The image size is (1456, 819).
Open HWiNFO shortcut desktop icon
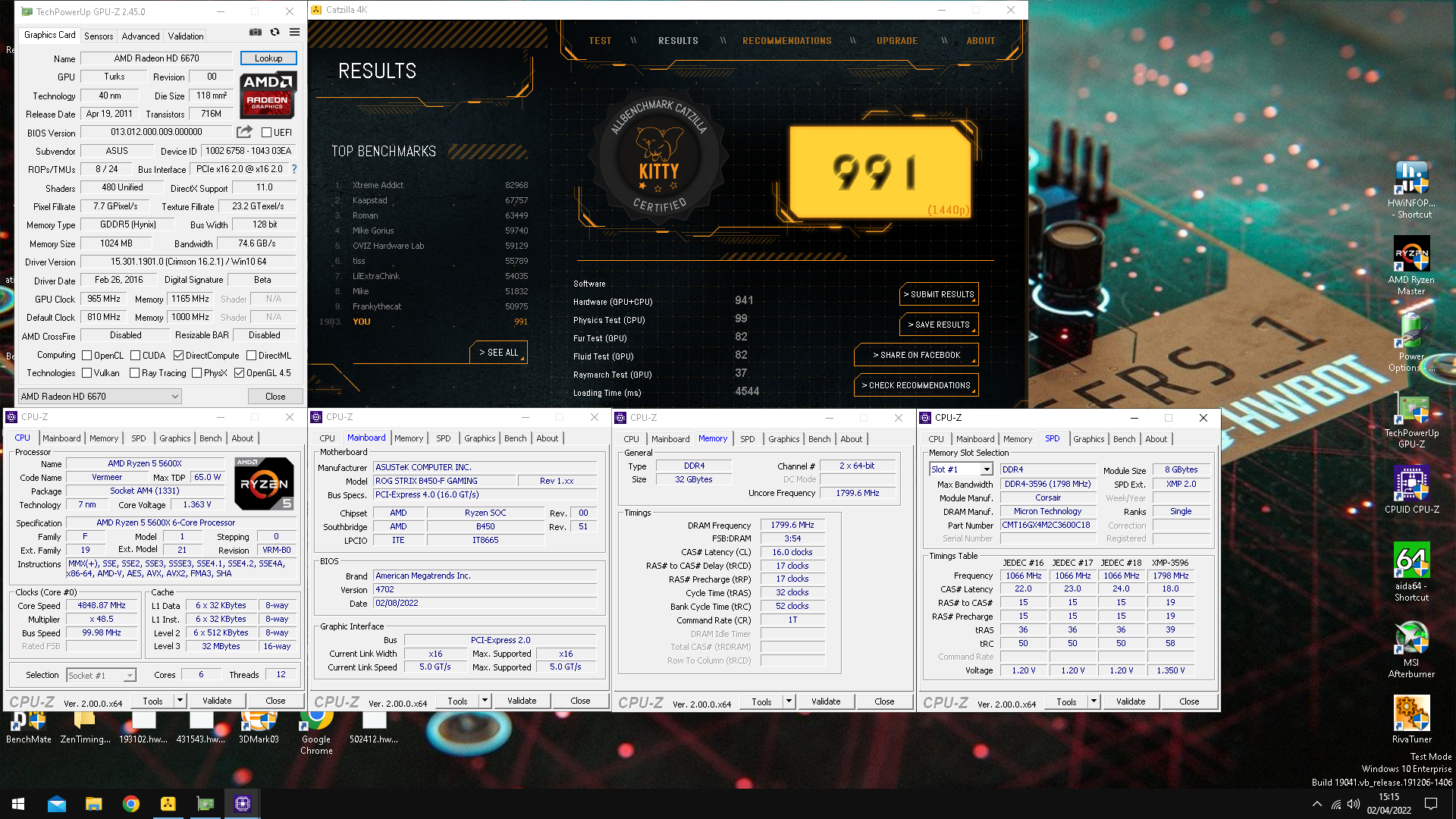pyautogui.click(x=1411, y=190)
